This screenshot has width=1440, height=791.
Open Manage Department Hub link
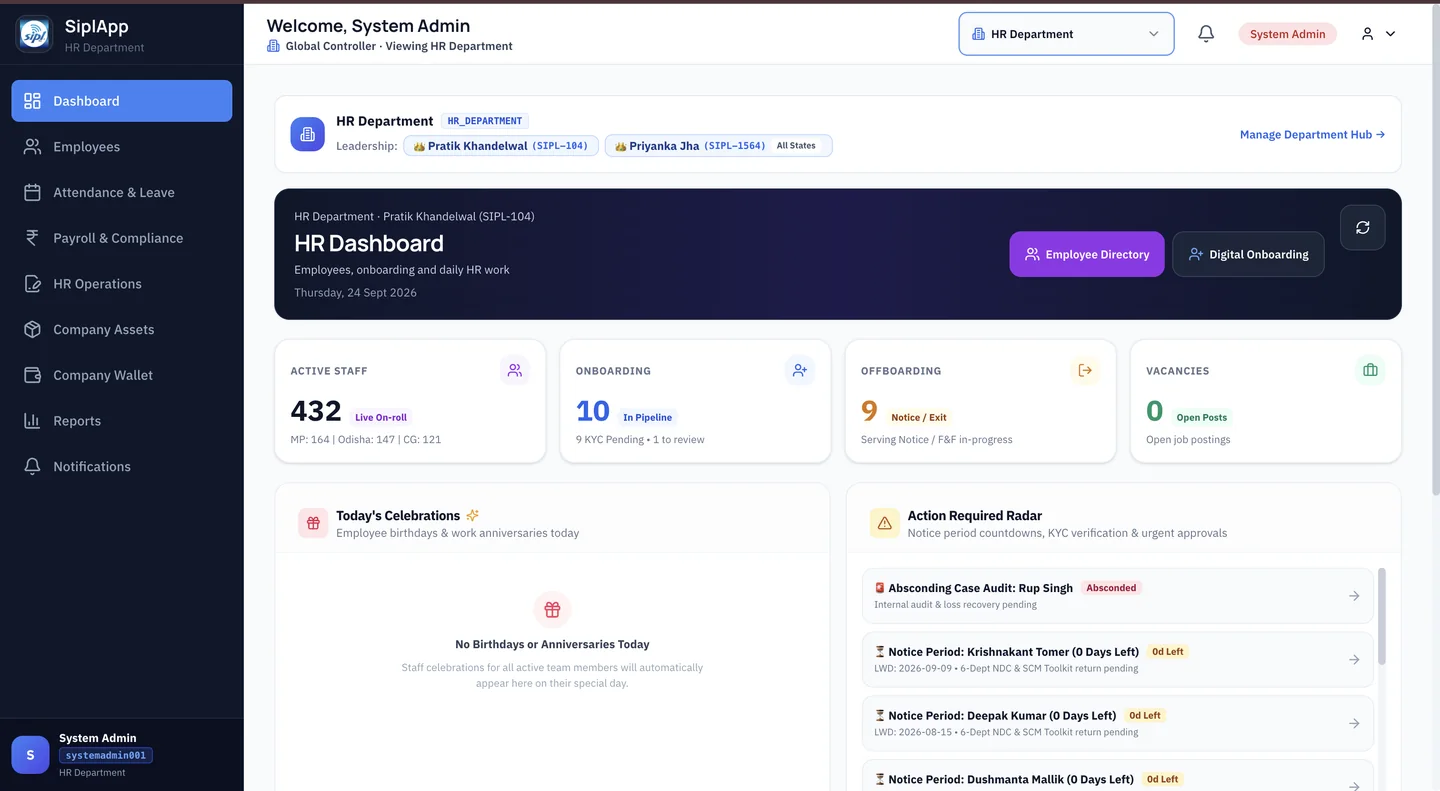tap(1312, 134)
